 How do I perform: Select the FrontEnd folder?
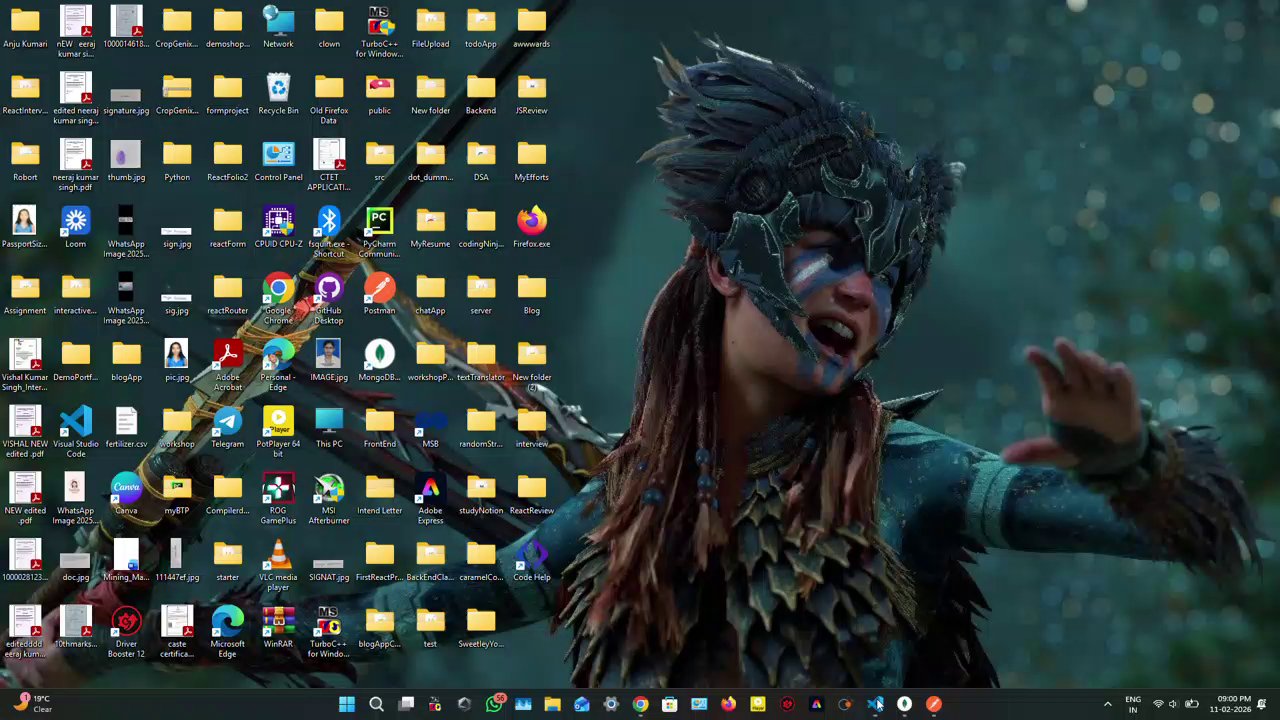tap(379, 427)
